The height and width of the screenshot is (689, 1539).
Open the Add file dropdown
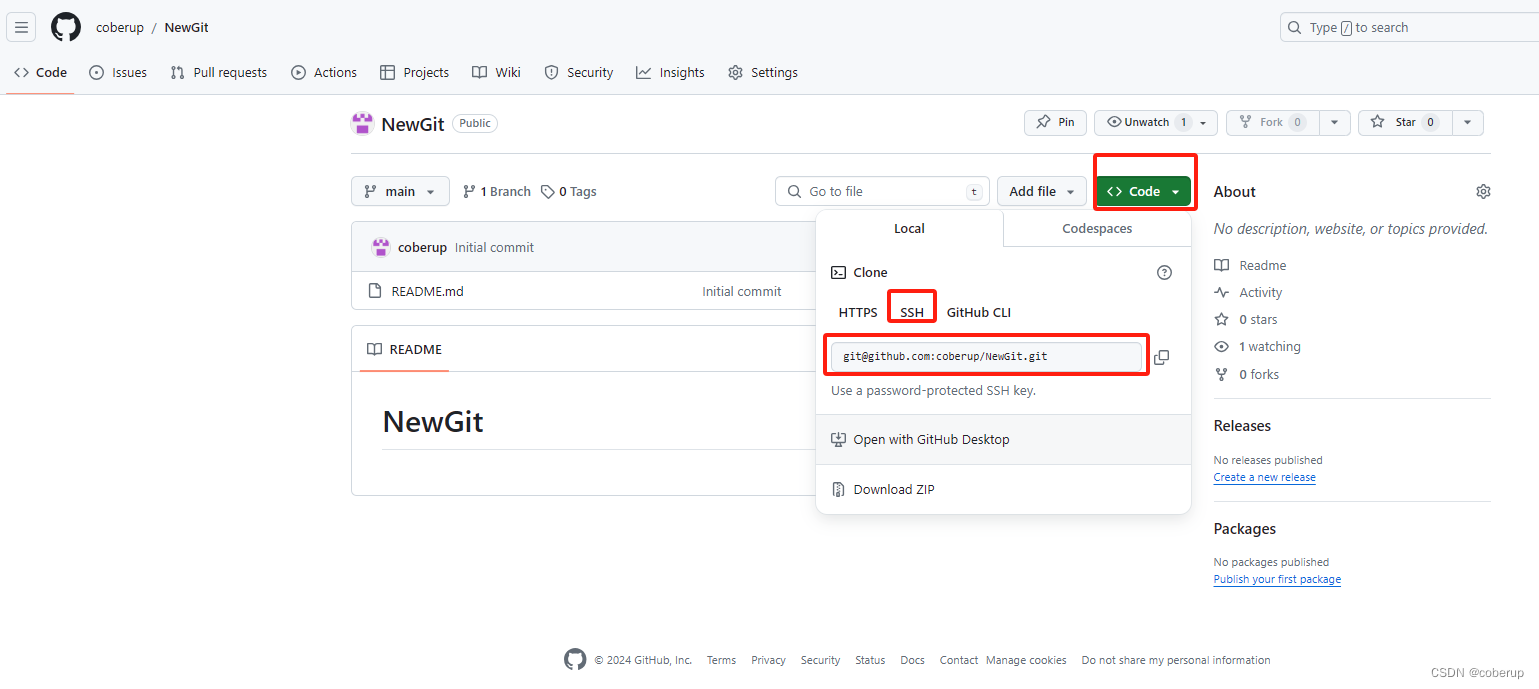(x=1042, y=191)
